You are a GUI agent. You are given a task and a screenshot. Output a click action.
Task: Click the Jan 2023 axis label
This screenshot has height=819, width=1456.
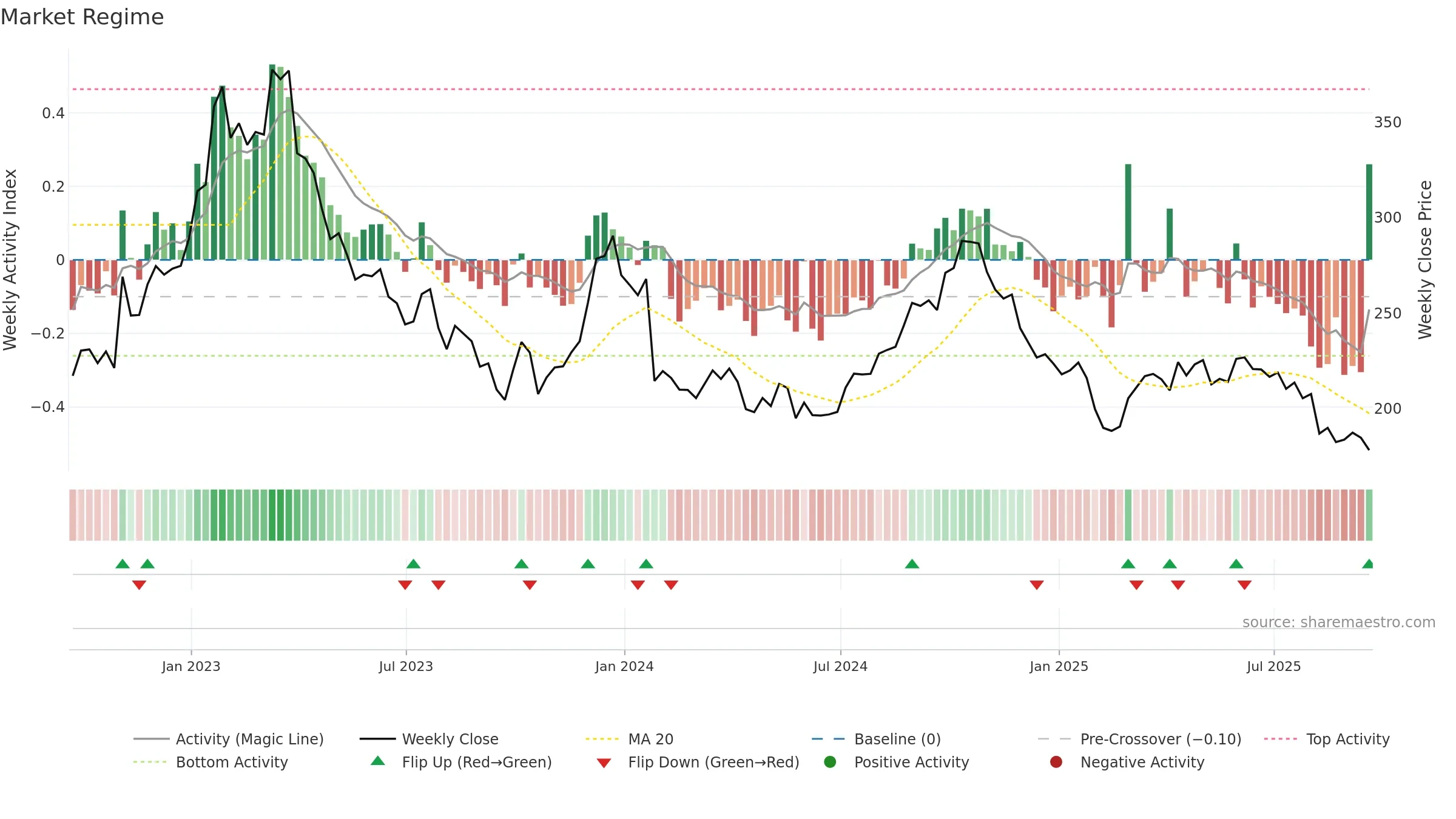[191, 666]
